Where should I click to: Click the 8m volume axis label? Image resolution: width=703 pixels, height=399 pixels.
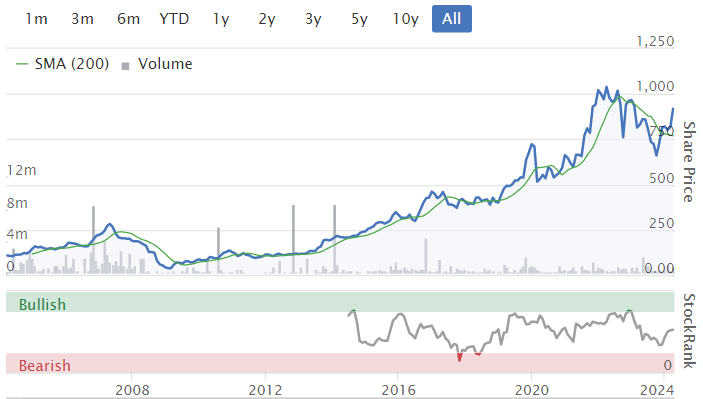pyautogui.click(x=17, y=203)
